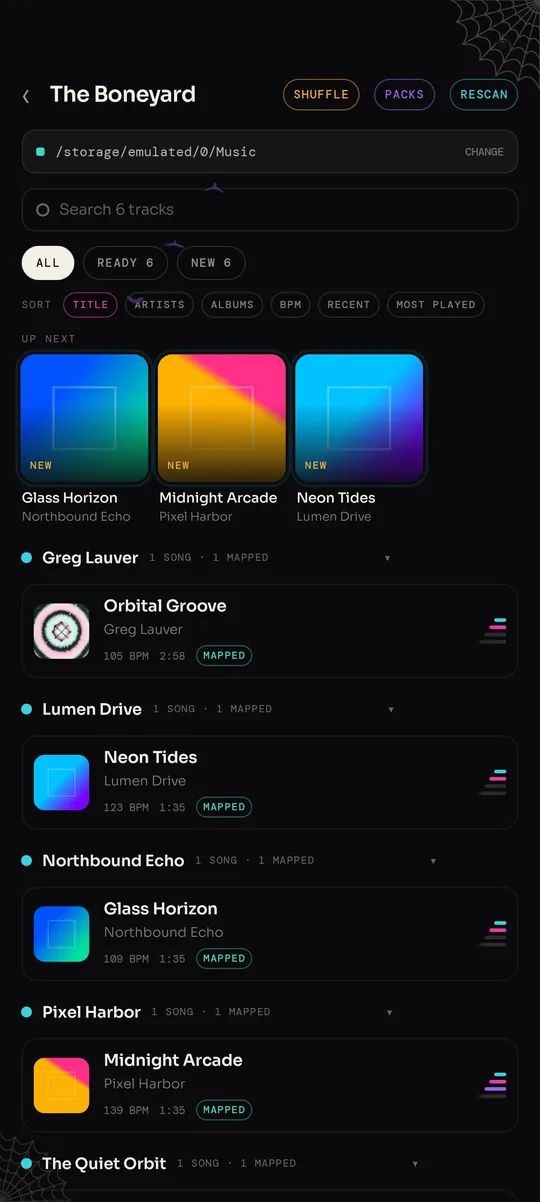Open the level bars icon on Glass Horizon row
The image size is (540, 1202).
tap(493, 934)
